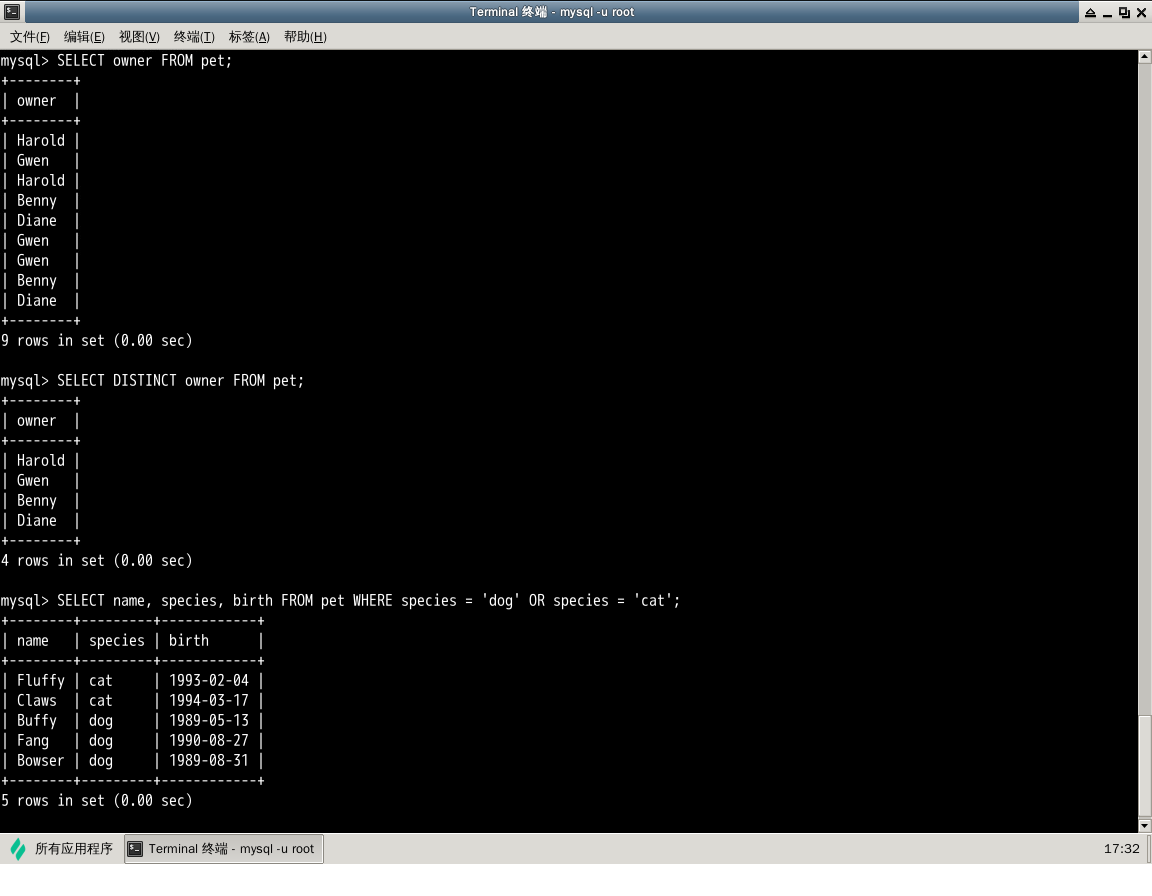Click the SELECT DISTINCT owner command line
This screenshot has height=896, width=1152.
180,381
